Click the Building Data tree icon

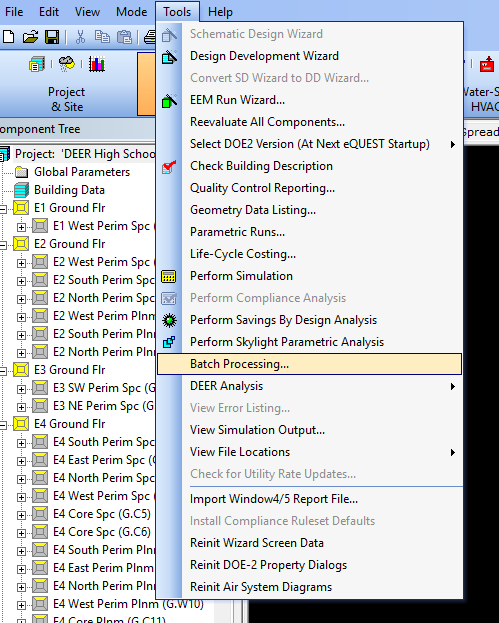click(21, 190)
